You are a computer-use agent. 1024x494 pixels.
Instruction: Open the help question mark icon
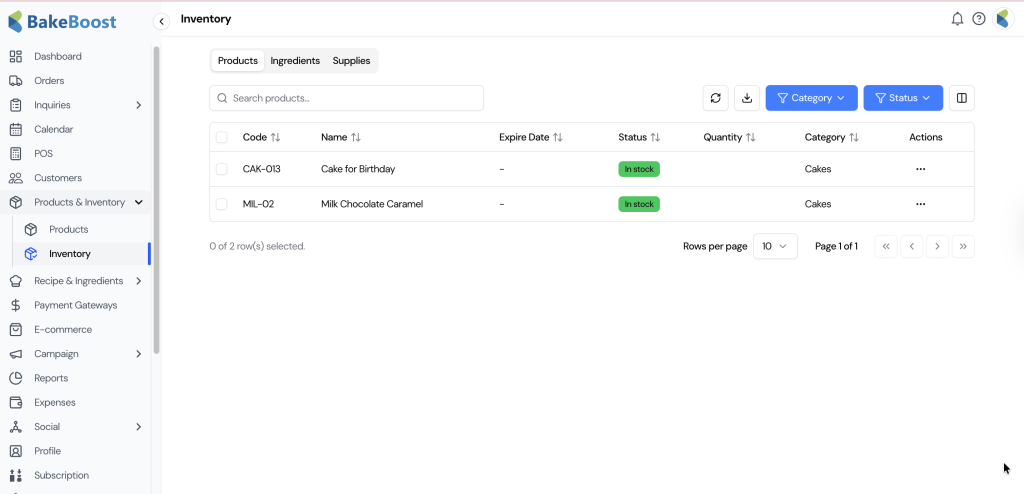click(x=979, y=19)
